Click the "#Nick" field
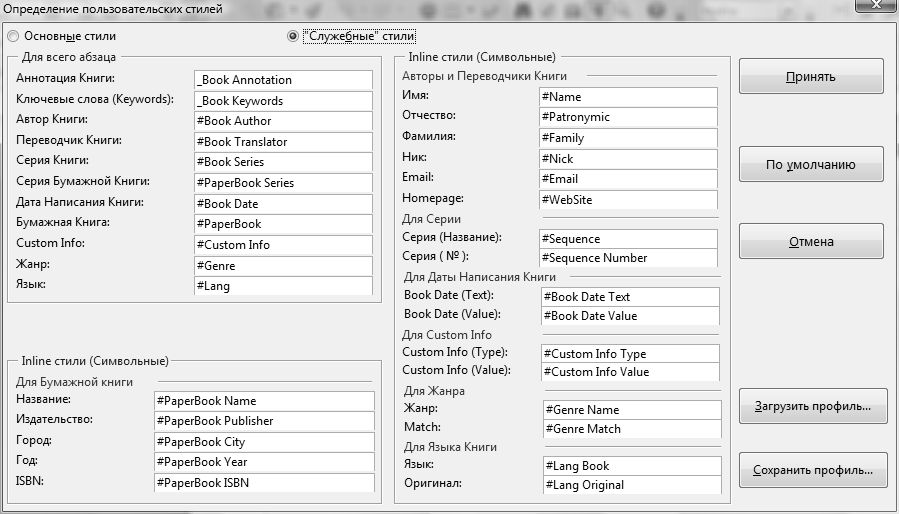 coord(628,159)
